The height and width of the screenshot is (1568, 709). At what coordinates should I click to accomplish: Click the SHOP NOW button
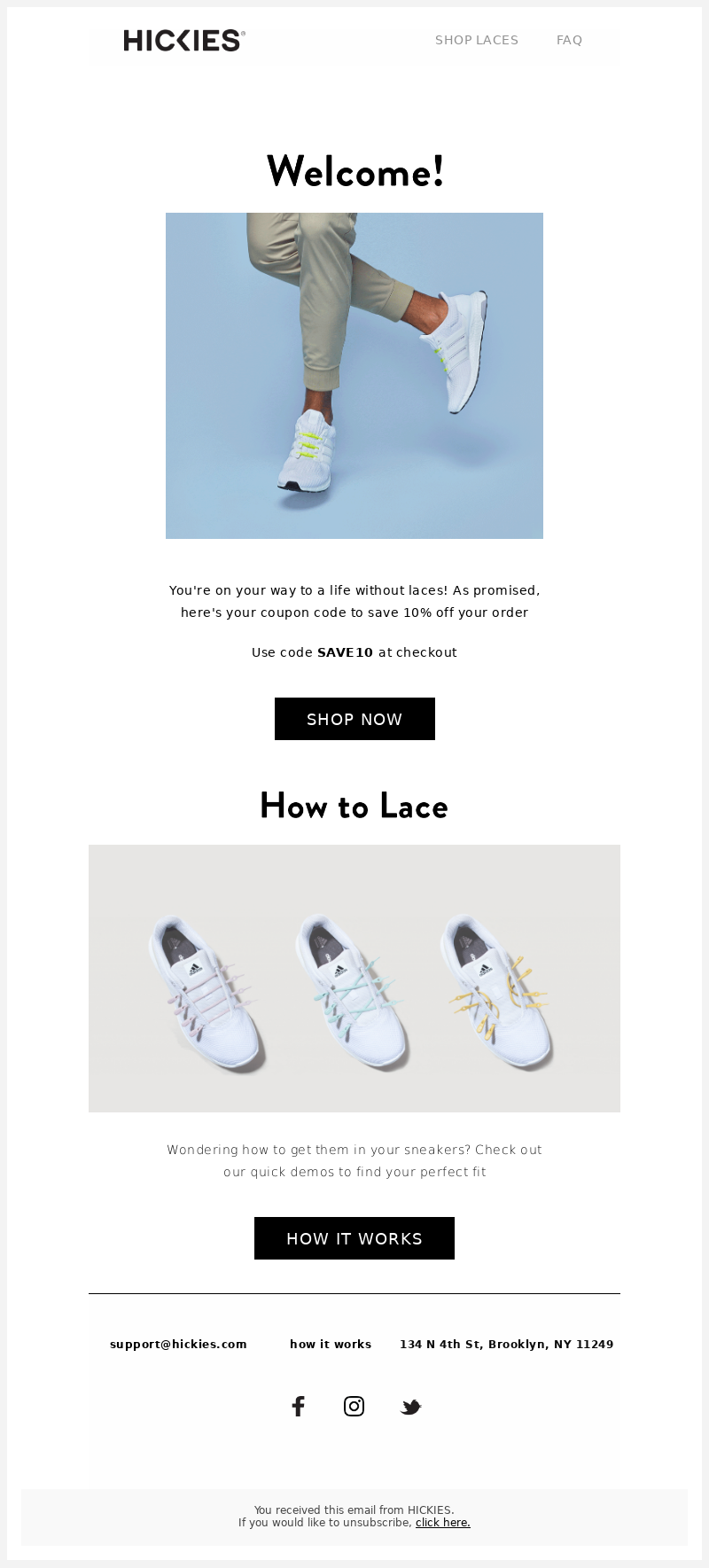[x=354, y=719]
